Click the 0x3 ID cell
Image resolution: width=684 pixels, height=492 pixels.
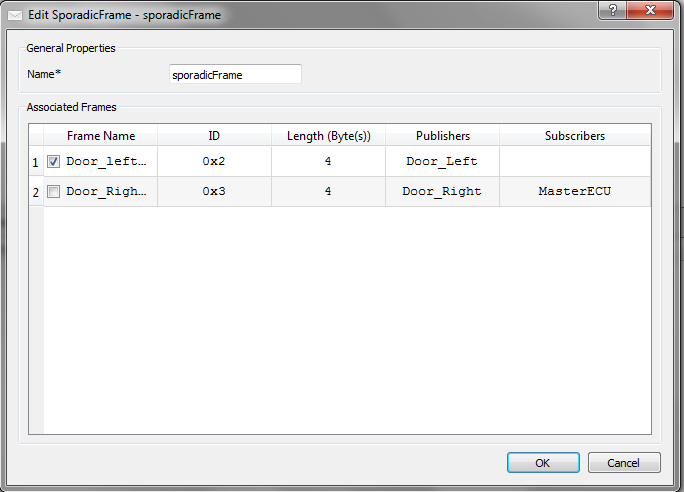coord(214,191)
